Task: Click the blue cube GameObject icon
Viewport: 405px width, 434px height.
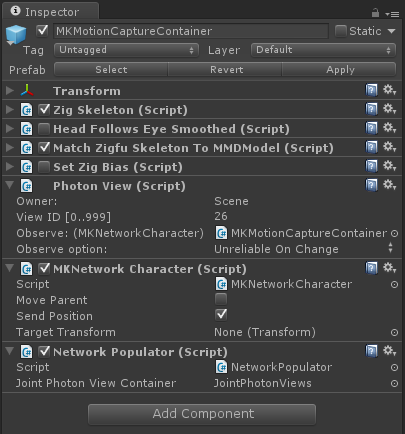Action: (16, 34)
